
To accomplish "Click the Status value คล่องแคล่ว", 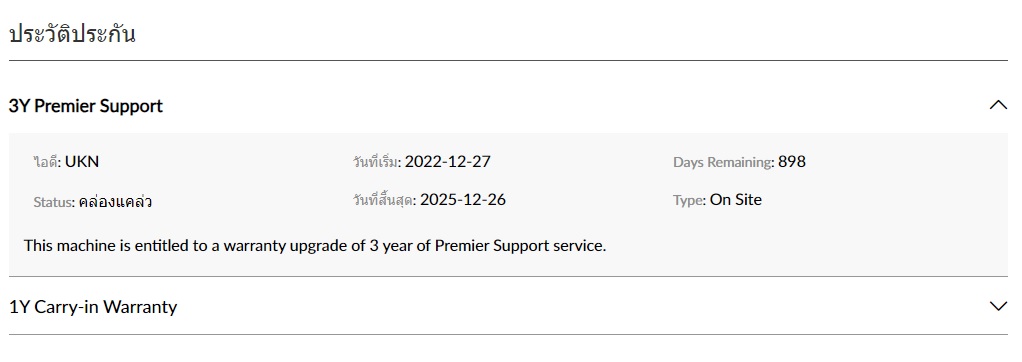I will [x=115, y=202].
